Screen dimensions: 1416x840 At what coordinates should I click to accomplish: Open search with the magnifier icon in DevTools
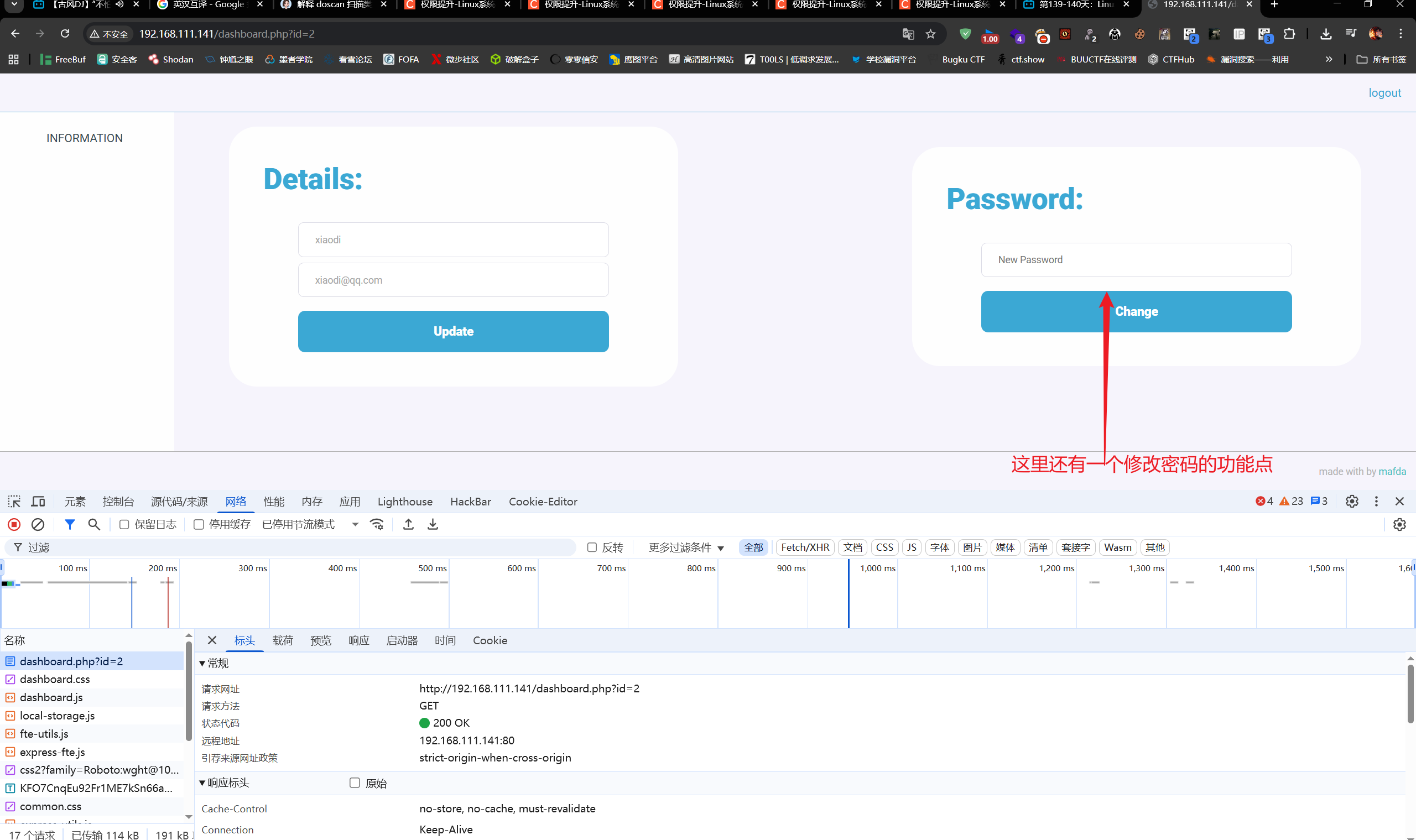[94, 525]
